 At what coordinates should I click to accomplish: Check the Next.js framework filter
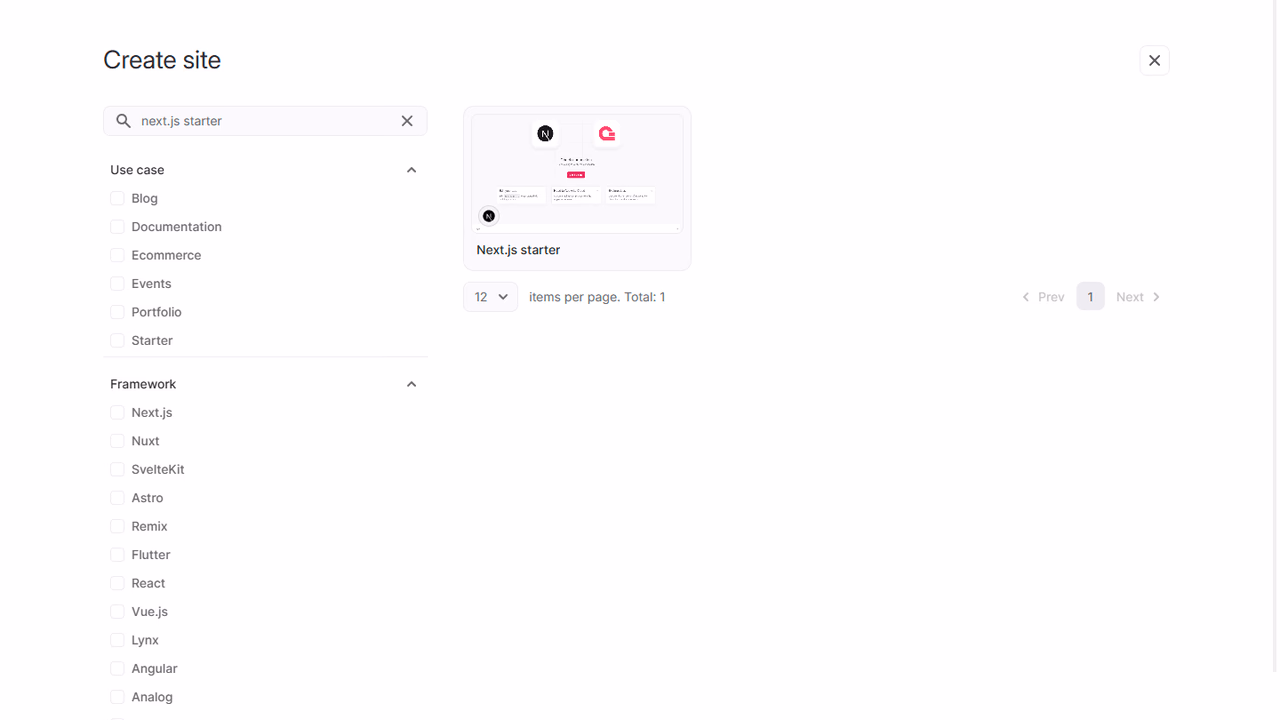(117, 413)
